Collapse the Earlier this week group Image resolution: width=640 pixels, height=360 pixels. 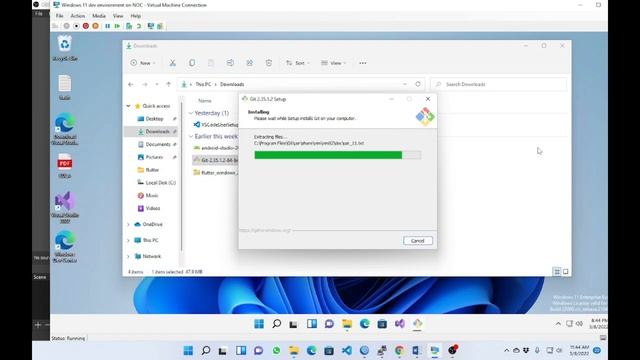[x=191, y=136]
